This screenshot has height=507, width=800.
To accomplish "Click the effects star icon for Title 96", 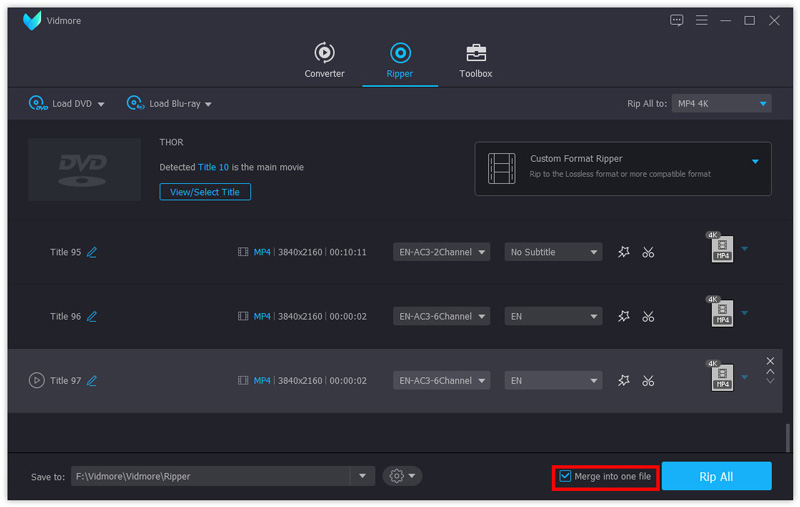I will pos(624,317).
